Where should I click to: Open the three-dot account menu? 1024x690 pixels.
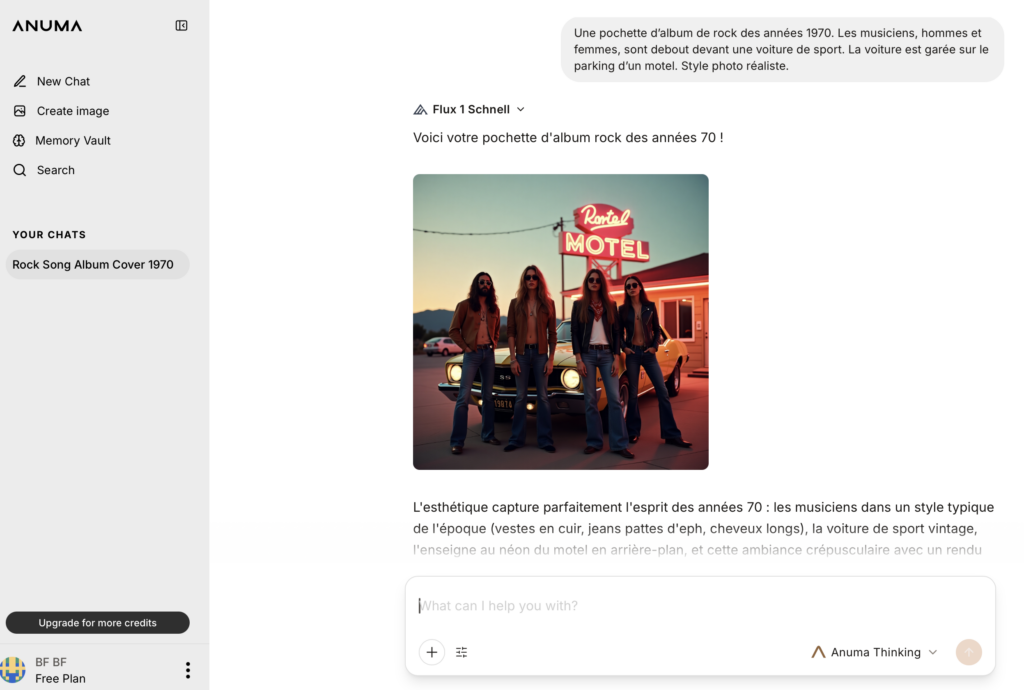(187, 670)
